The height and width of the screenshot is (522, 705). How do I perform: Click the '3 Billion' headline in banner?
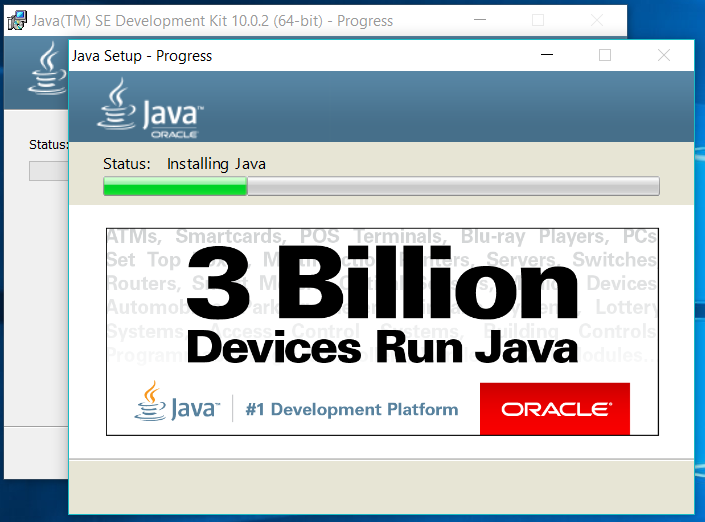382,283
